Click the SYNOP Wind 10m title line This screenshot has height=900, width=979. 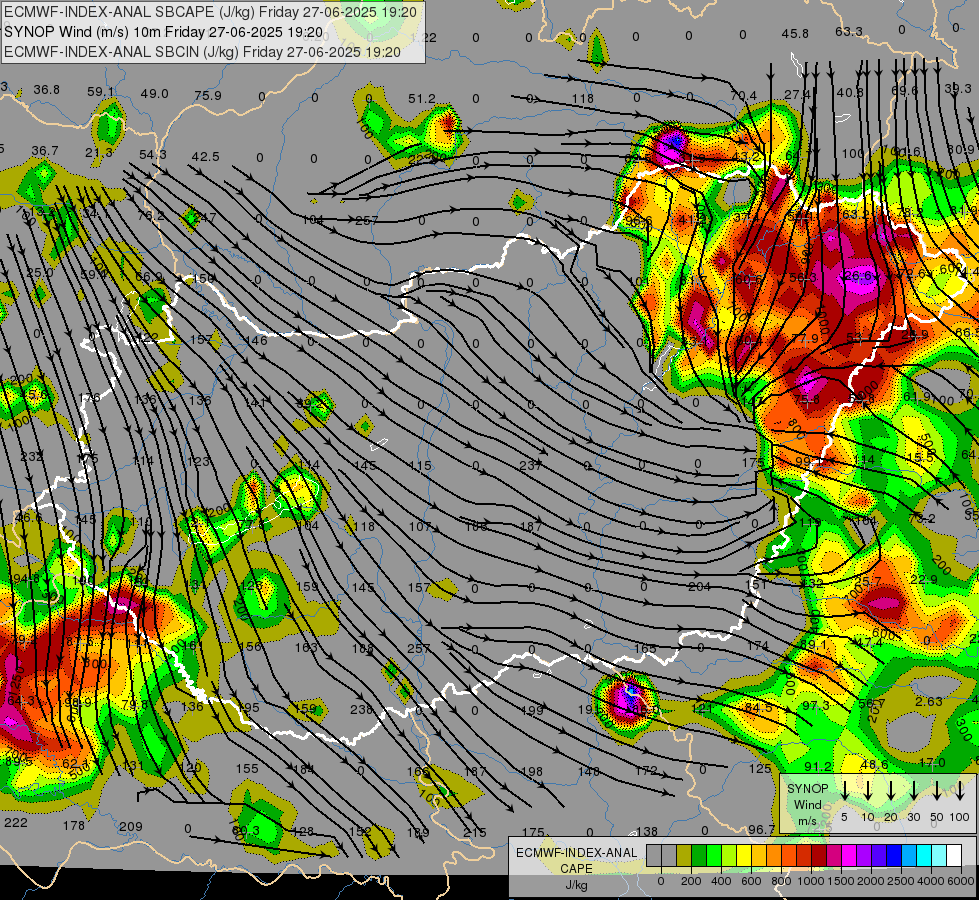click(164, 32)
